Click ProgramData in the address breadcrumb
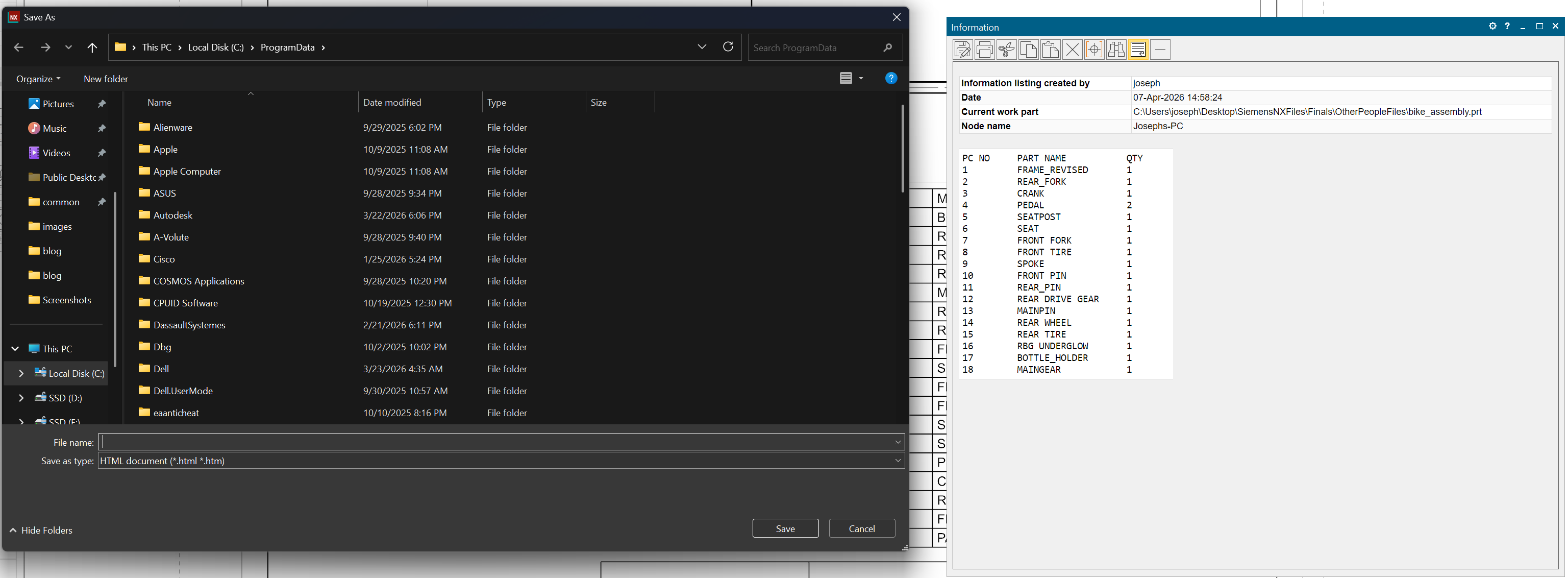This screenshot has height=578, width=1568. pyautogui.click(x=287, y=47)
